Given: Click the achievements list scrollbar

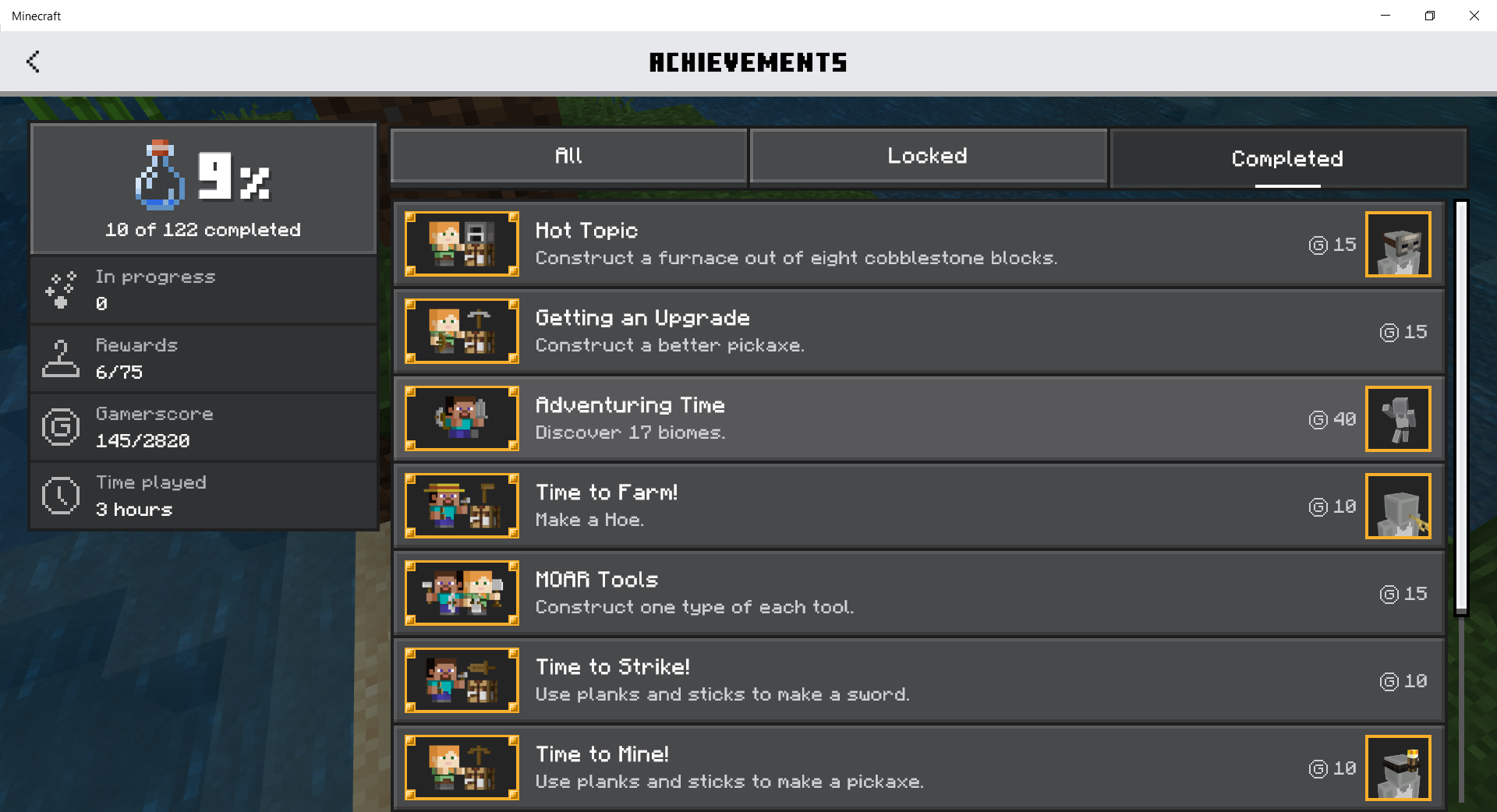Looking at the screenshot, I should tap(1461, 408).
